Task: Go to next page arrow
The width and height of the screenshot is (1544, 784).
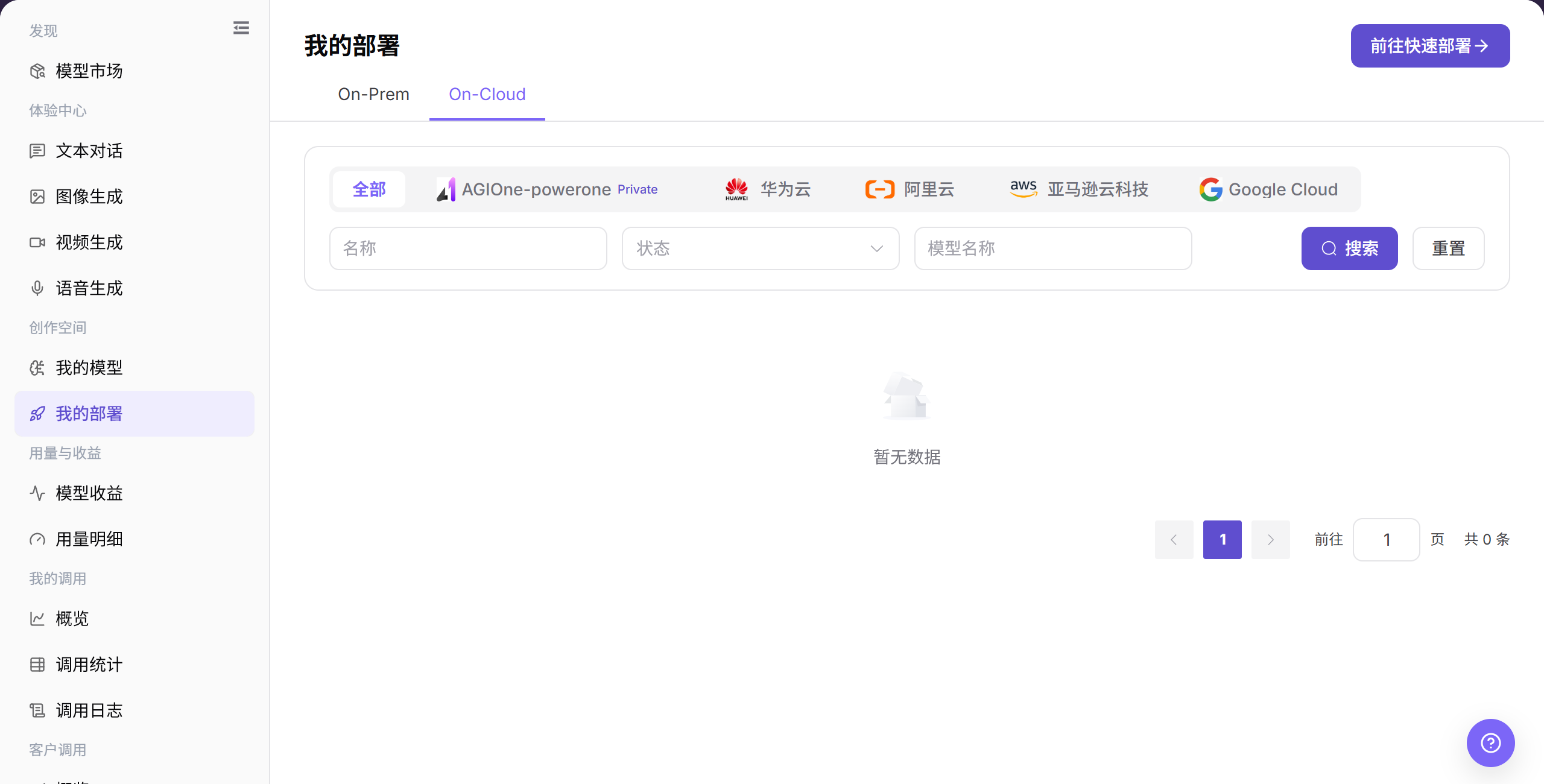Action: [1271, 540]
